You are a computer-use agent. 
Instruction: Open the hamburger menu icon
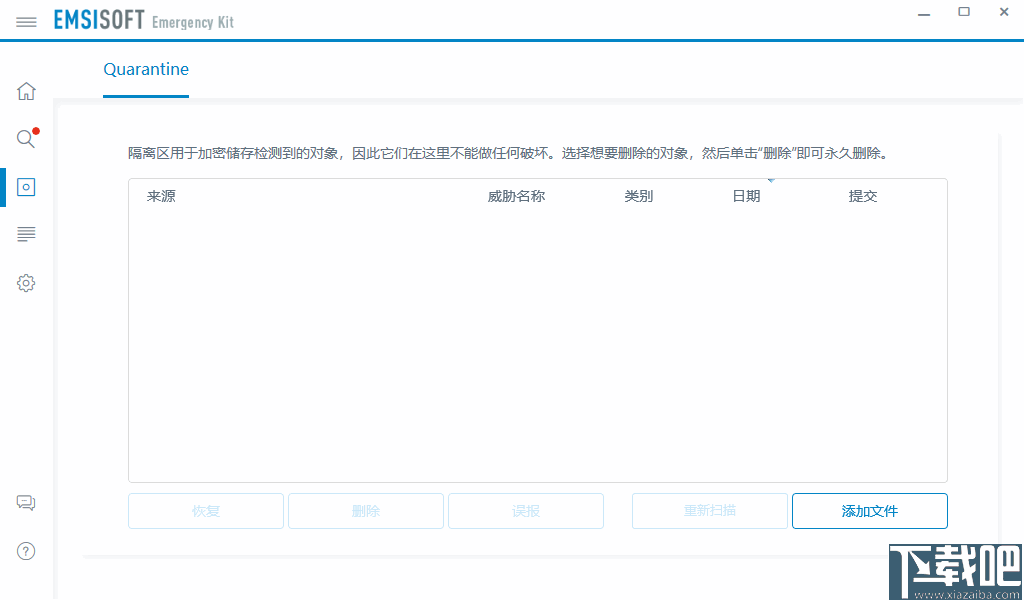click(26, 20)
